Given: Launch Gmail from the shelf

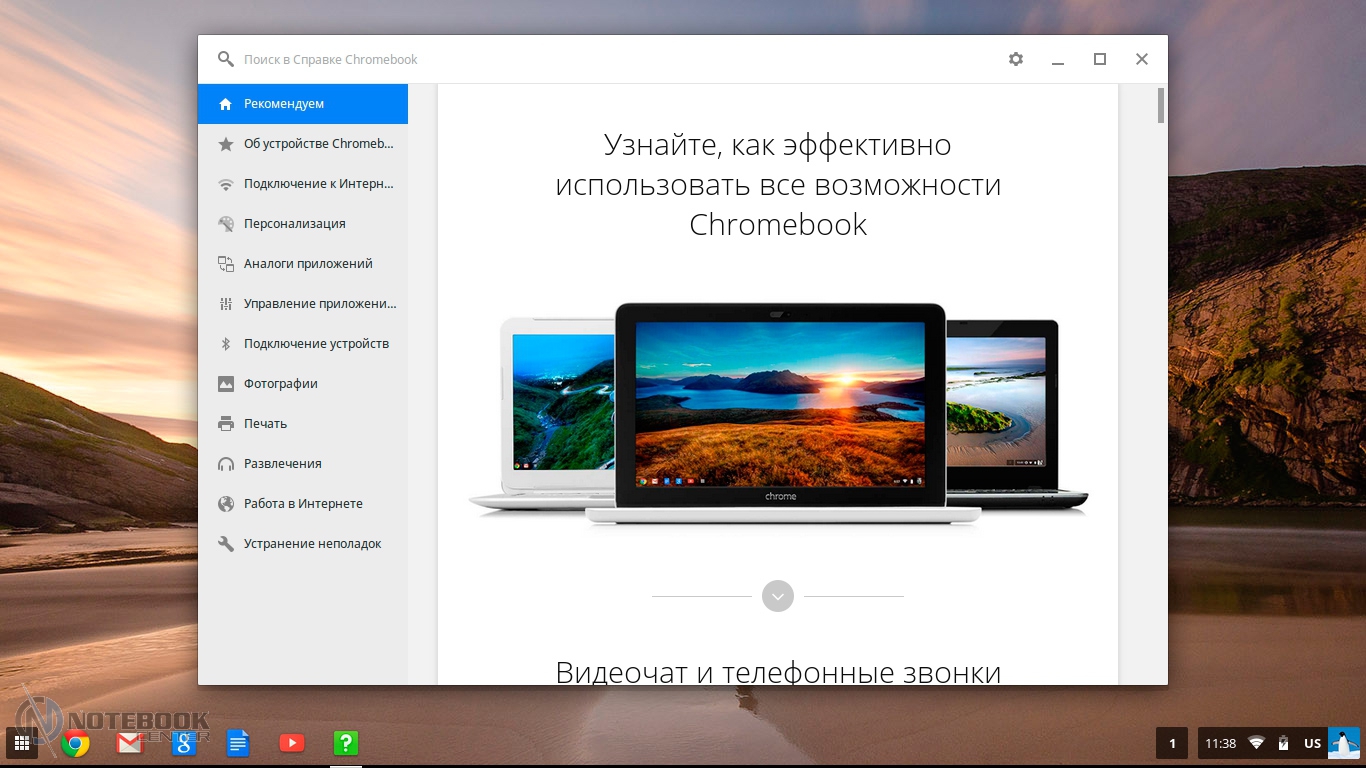Looking at the screenshot, I should point(130,743).
